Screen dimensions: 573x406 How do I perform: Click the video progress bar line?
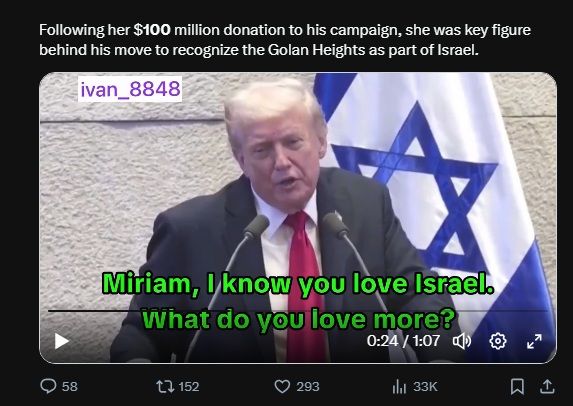click(298, 311)
